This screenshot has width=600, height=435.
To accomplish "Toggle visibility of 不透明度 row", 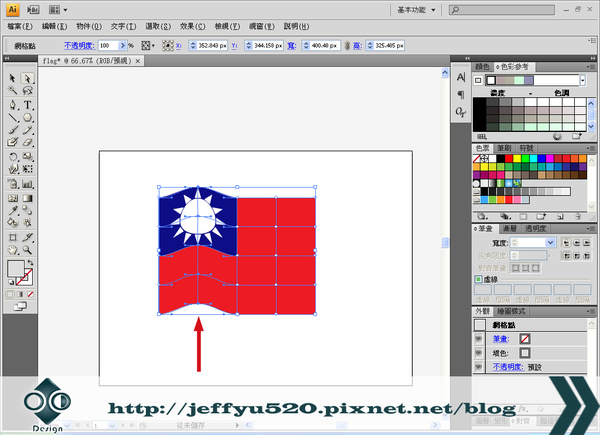I will coord(478,367).
